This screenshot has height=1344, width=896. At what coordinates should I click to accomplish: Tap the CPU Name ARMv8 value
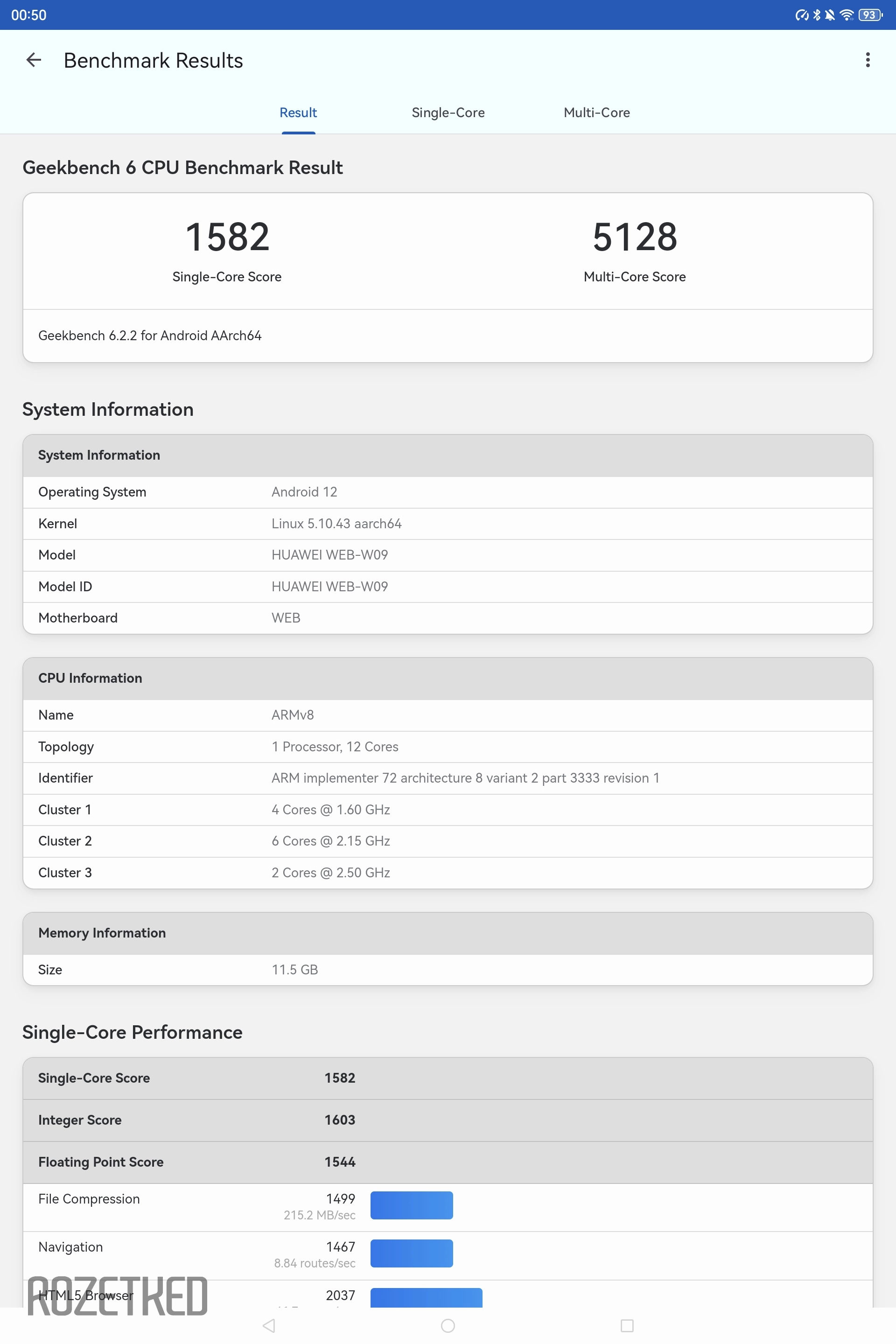coord(293,715)
